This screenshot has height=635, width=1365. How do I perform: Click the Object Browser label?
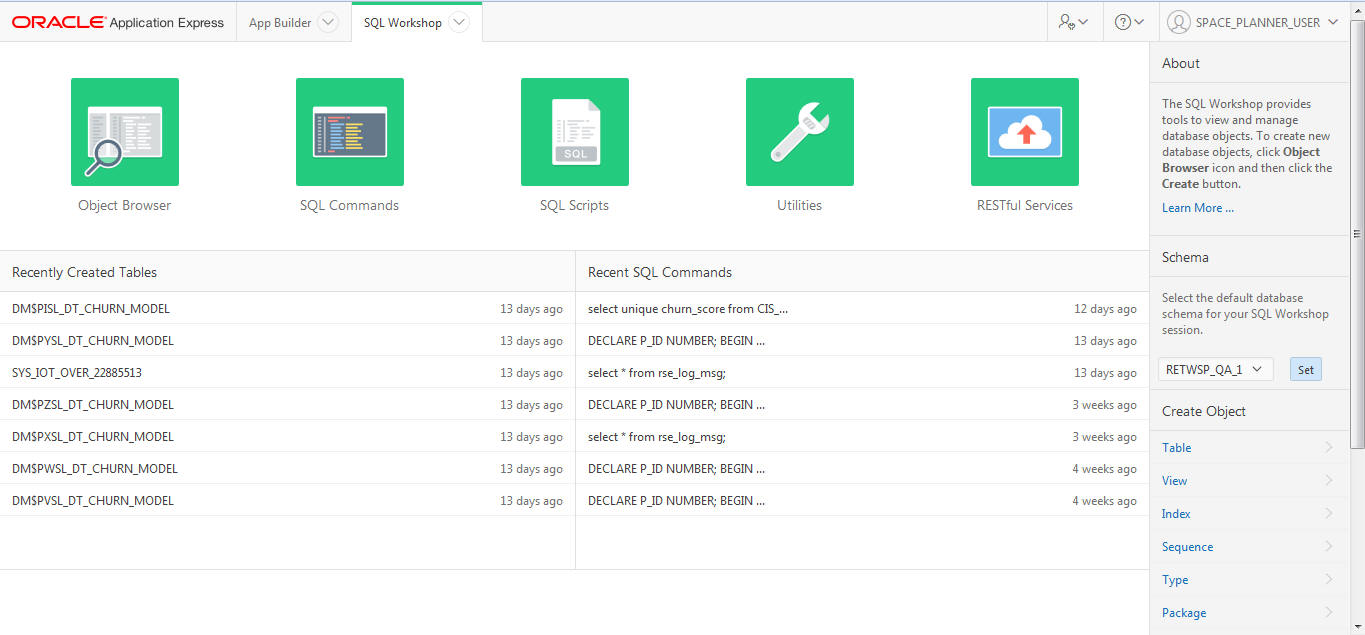pyautogui.click(x=125, y=205)
